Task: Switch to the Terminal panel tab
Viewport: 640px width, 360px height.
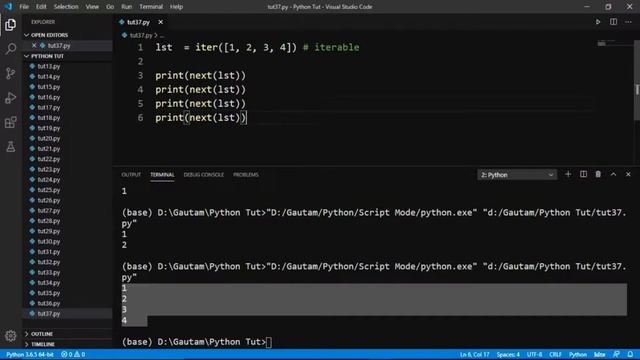Action: tap(162, 175)
